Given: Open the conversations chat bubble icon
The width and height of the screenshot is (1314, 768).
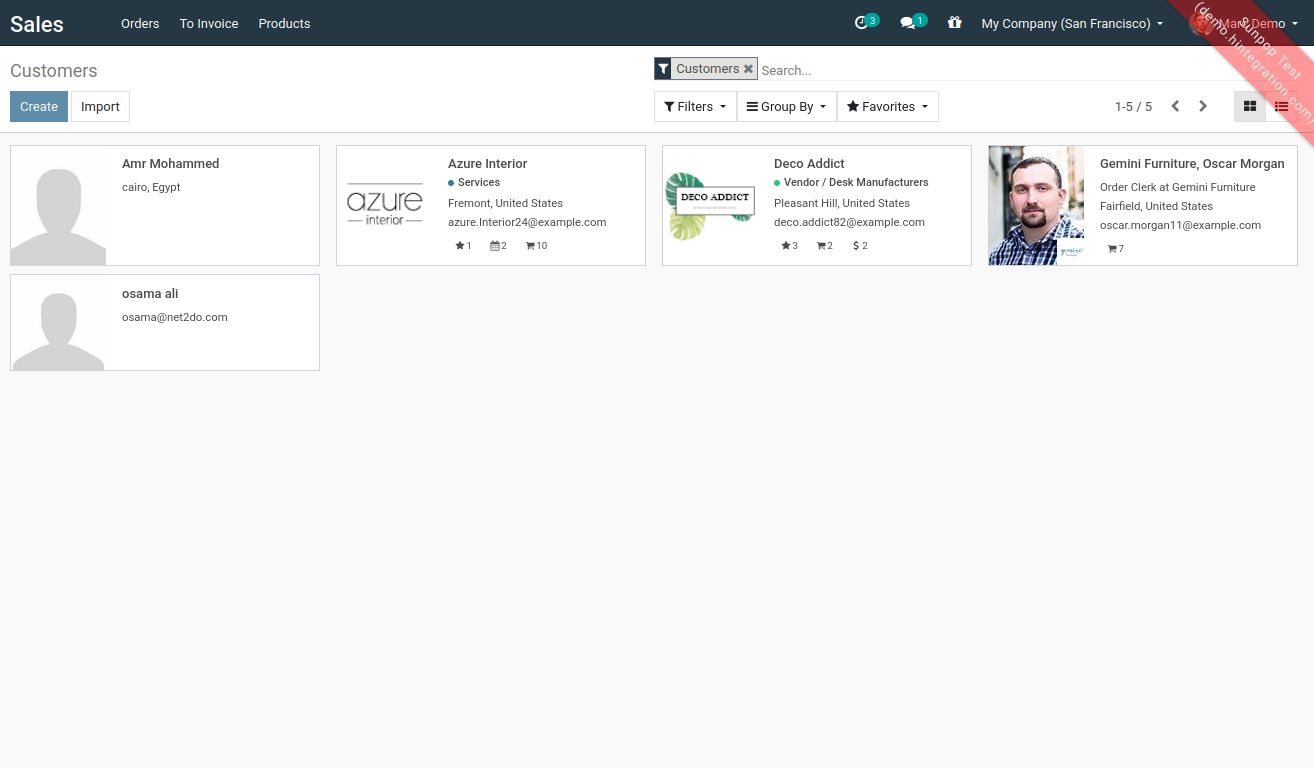Looking at the screenshot, I should click(x=908, y=23).
